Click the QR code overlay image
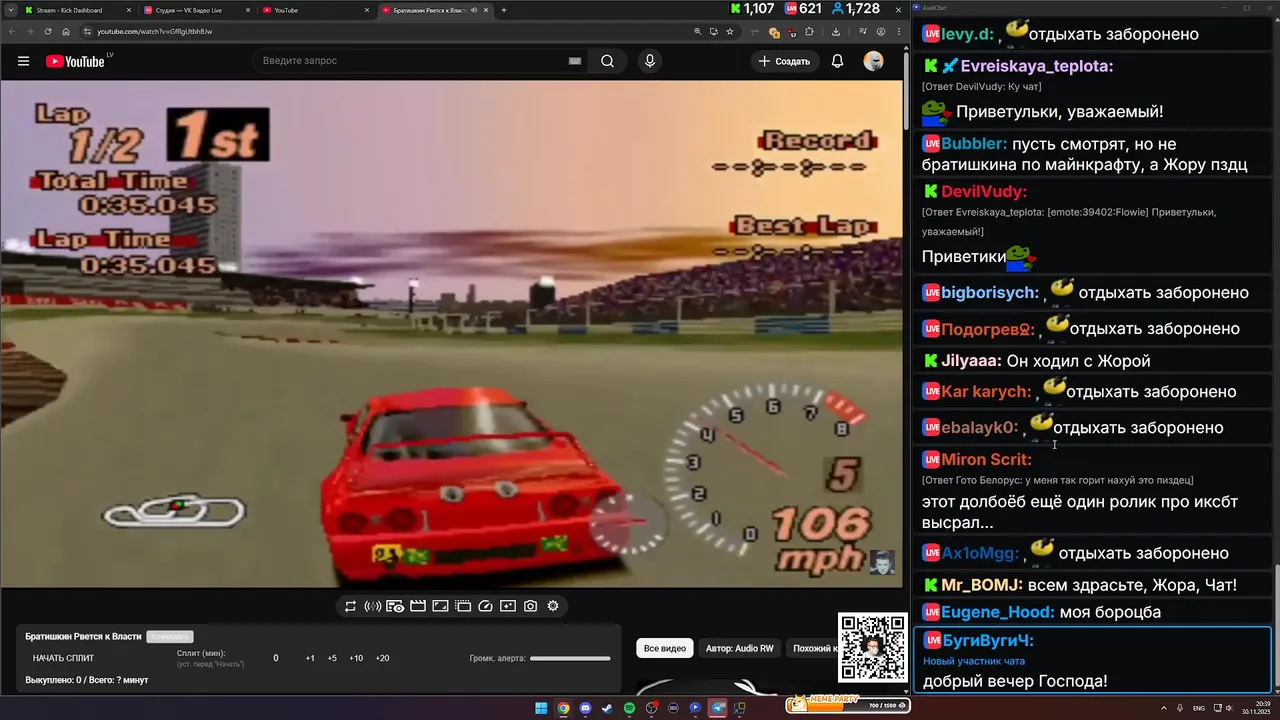This screenshot has width=1280, height=720. [x=872, y=648]
